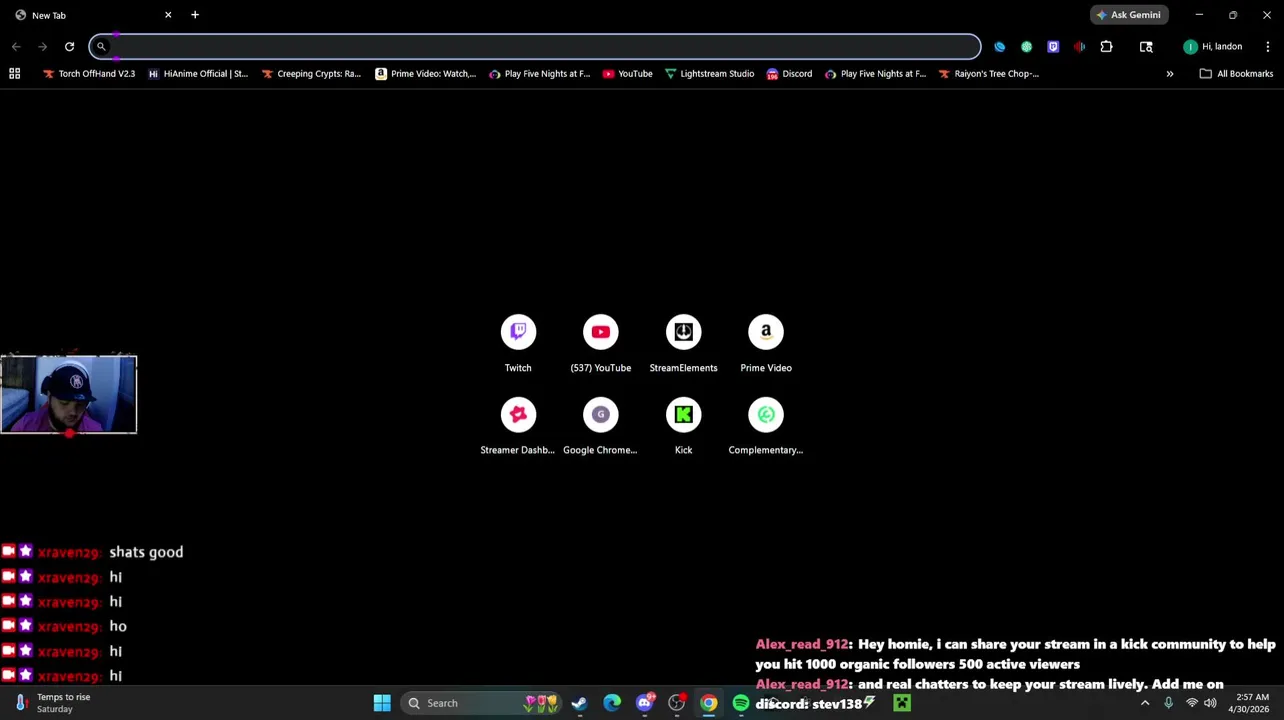Image resolution: width=1284 pixels, height=720 pixels.
Task: Open the Prime Video shortcut tile
Action: 766,344
